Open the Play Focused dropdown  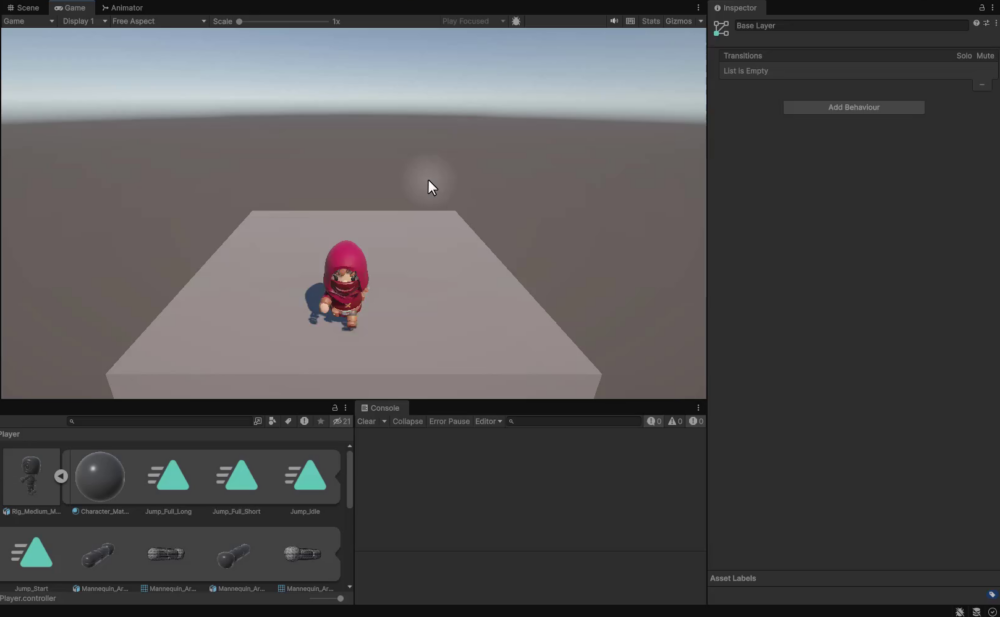point(473,21)
